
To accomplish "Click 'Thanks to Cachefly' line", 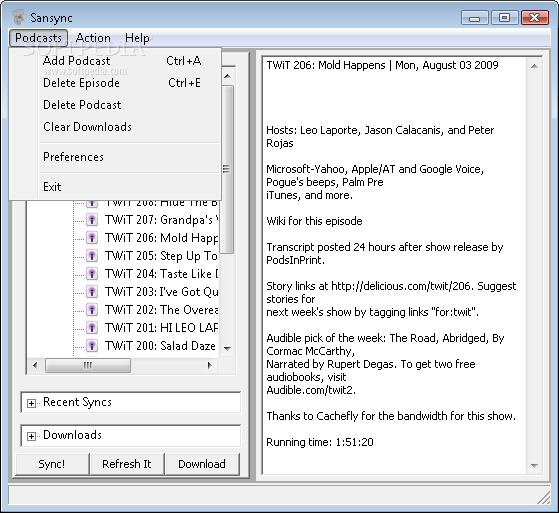I will point(391,416).
